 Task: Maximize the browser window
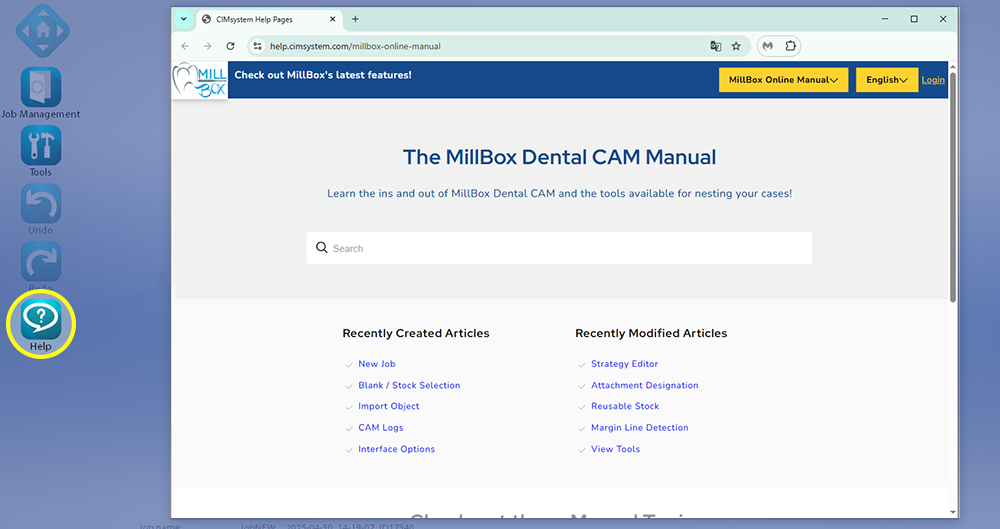tap(914, 19)
